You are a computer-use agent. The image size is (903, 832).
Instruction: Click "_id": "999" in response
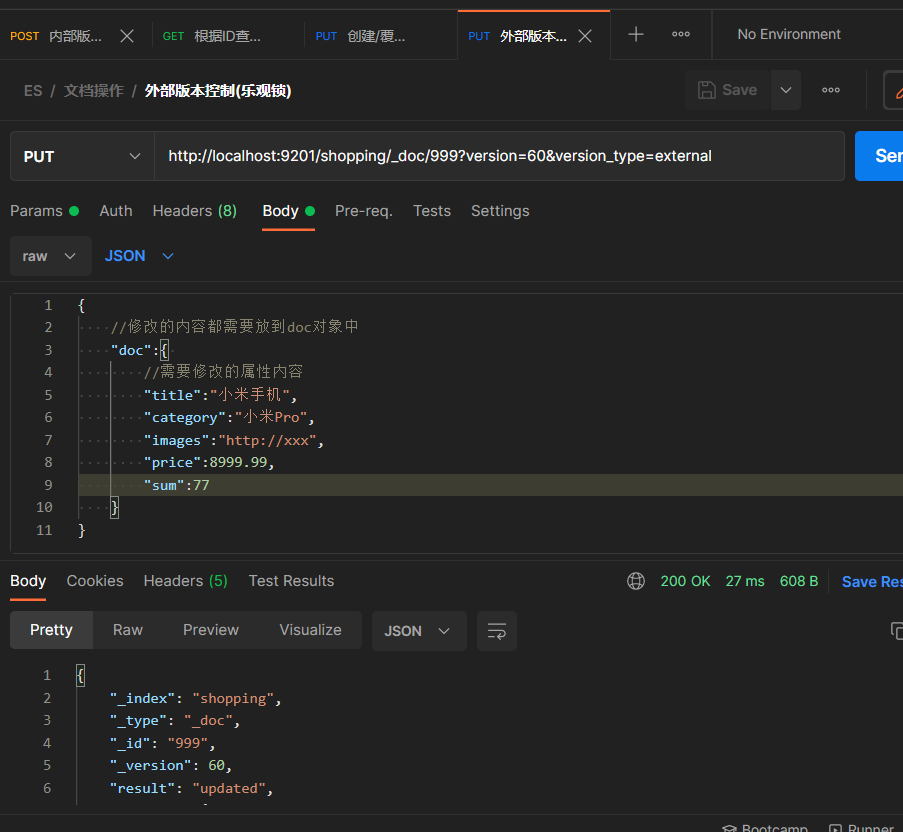162,743
